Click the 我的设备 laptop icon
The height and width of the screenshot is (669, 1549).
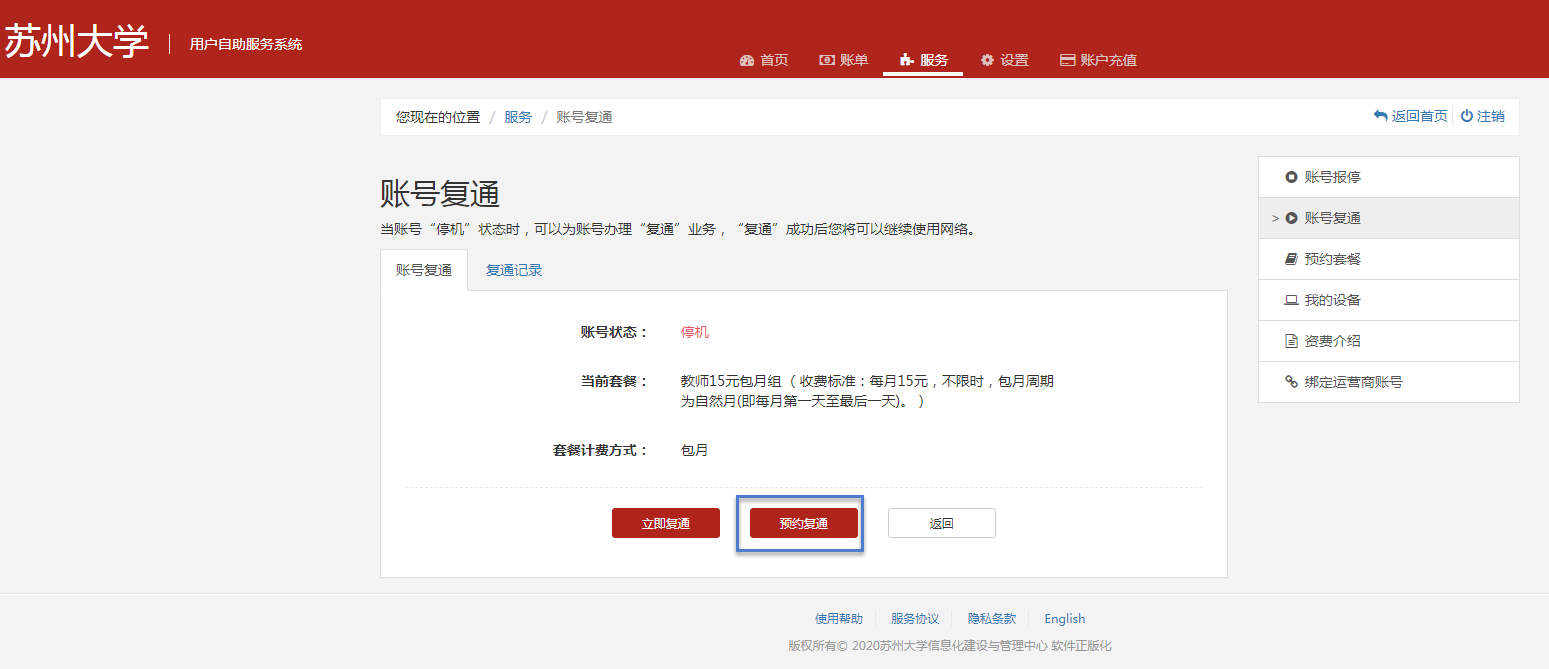(x=1291, y=300)
